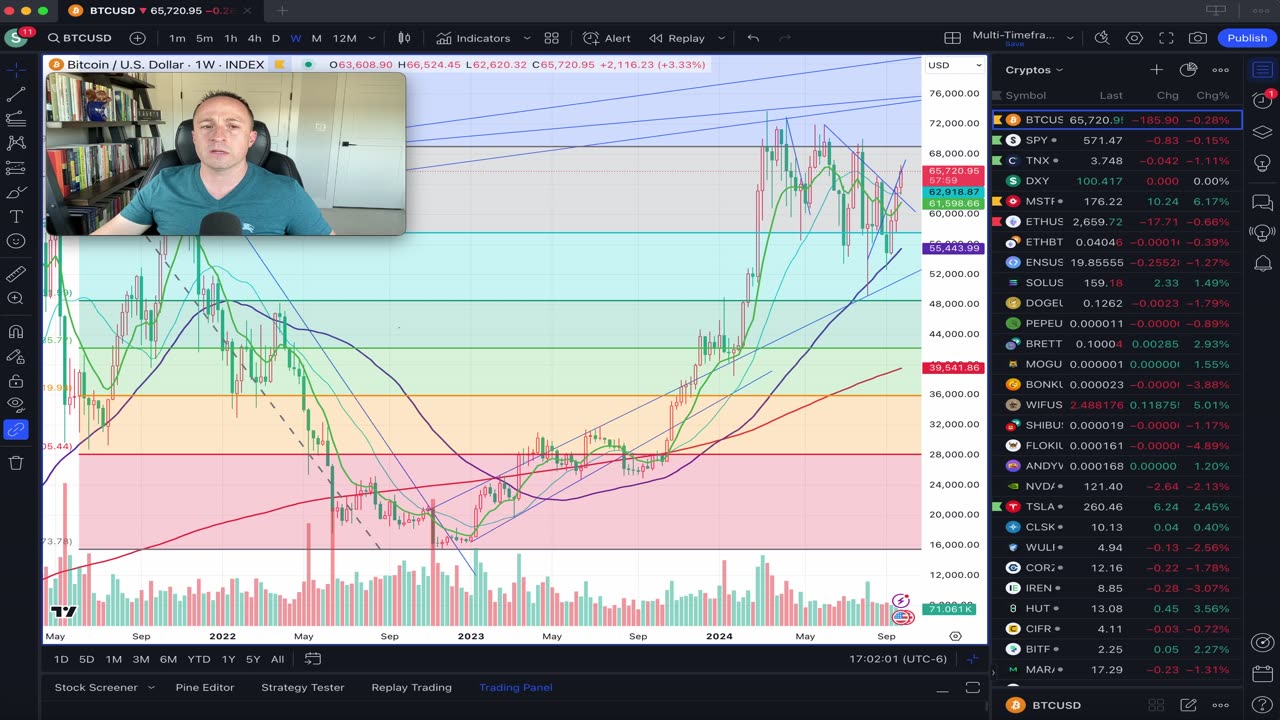
Task: Open help center question mark icon
Action: 1262,705
